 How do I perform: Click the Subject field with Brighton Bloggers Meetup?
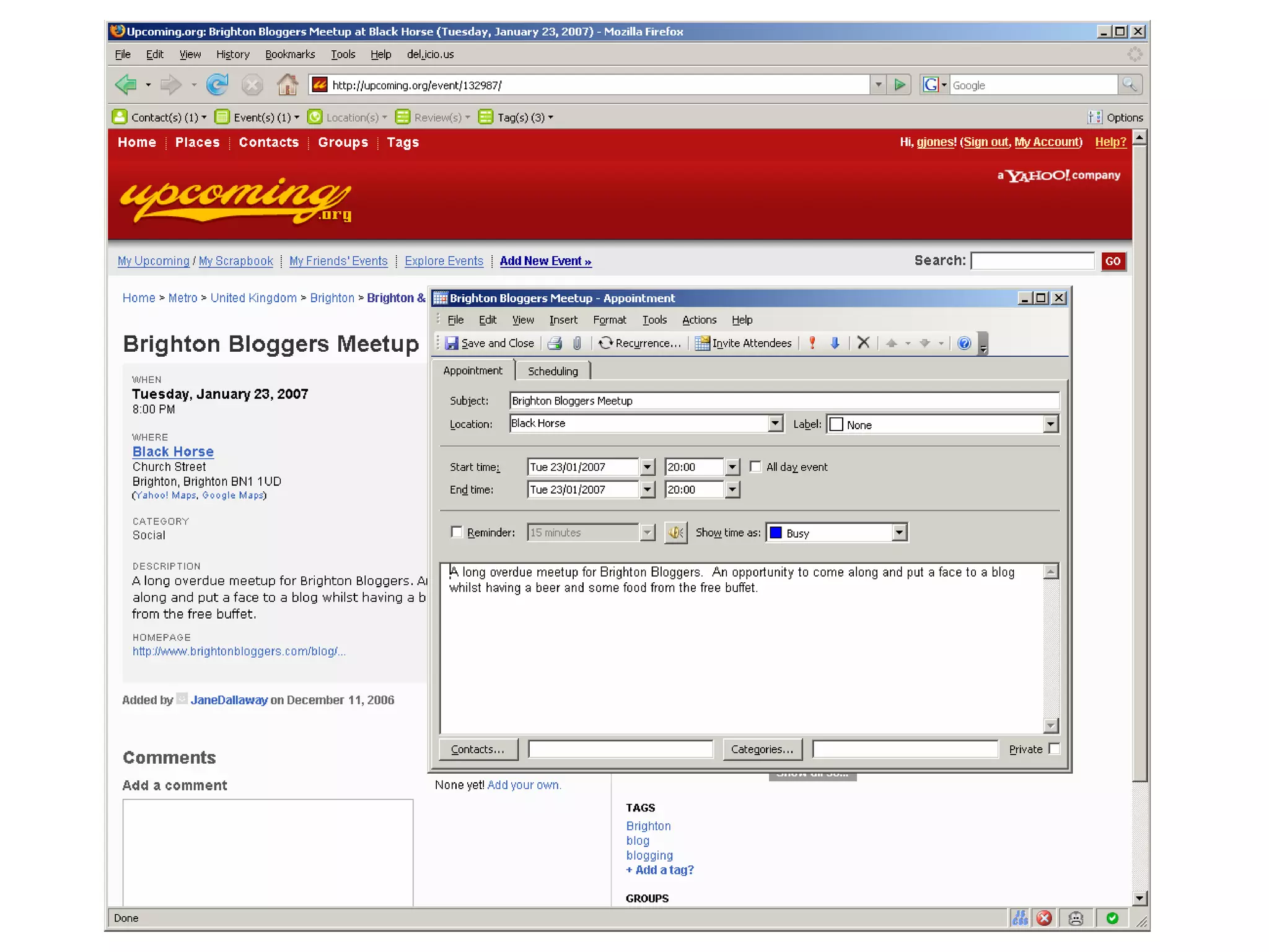click(x=784, y=401)
